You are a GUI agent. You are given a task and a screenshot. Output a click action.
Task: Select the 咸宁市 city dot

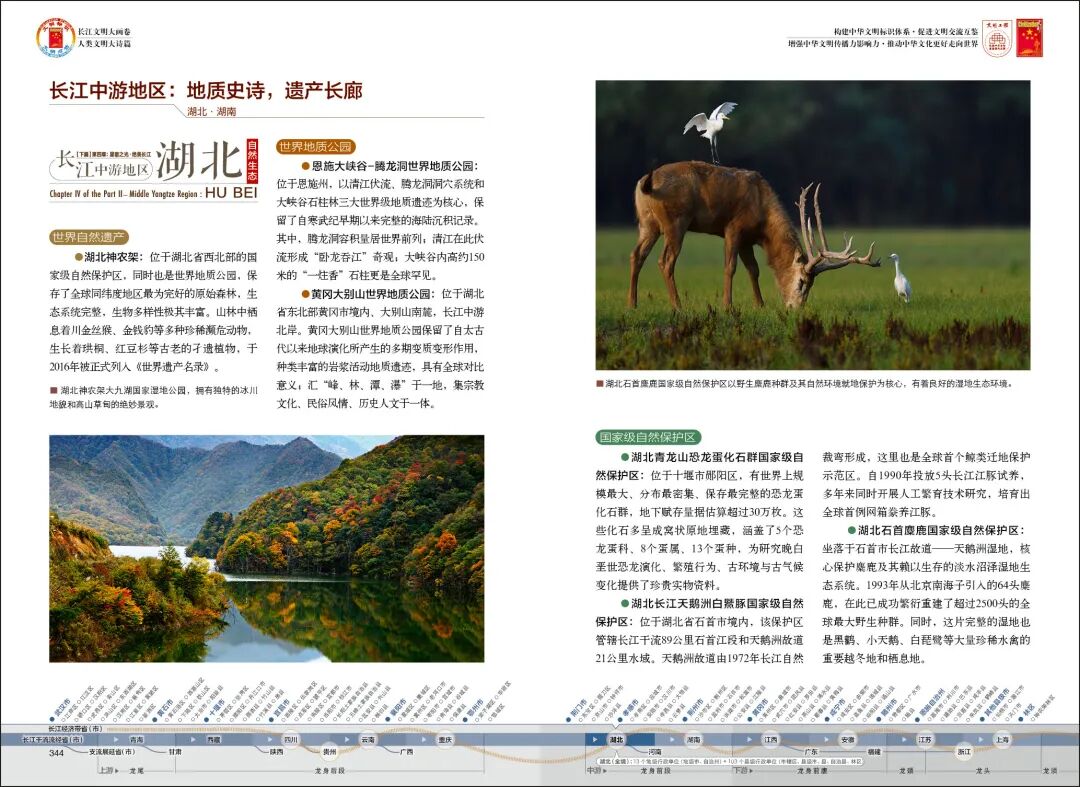[x=827, y=719]
